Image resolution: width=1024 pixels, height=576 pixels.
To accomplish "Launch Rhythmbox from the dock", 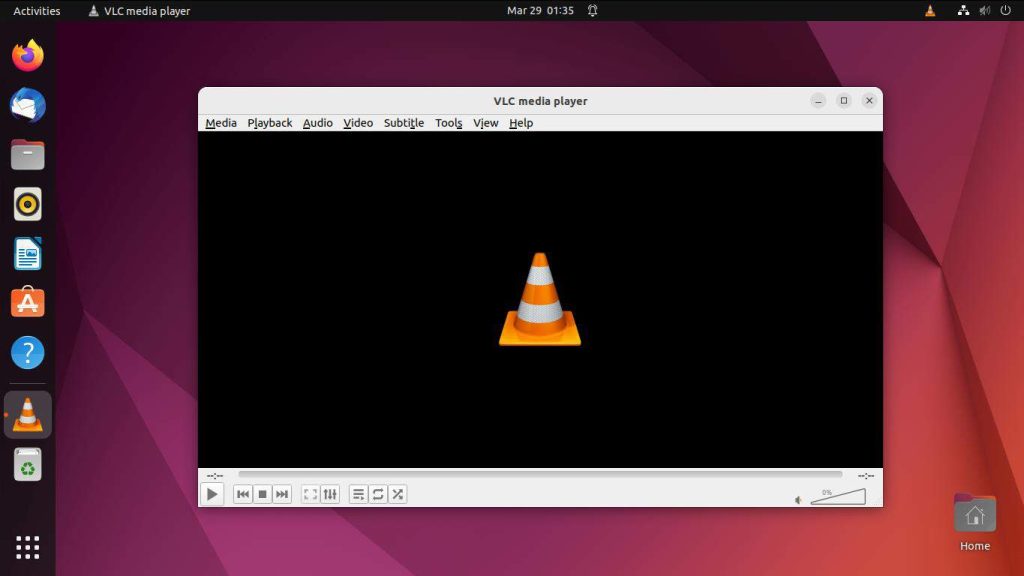I will (x=27, y=204).
